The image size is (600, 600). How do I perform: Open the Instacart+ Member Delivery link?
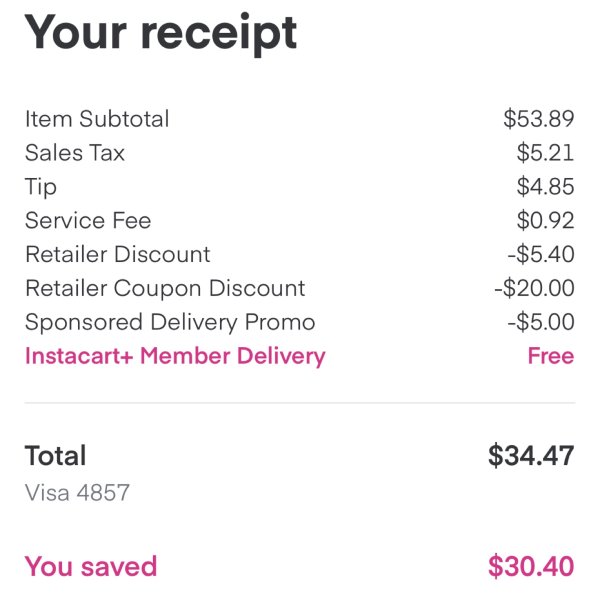pyautogui.click(x=175, y=356)
